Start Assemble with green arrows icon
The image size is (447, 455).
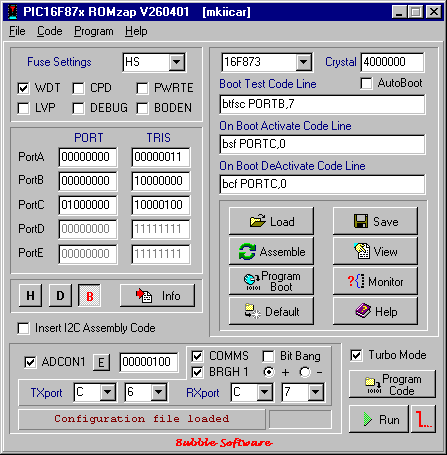click(271, 251)
